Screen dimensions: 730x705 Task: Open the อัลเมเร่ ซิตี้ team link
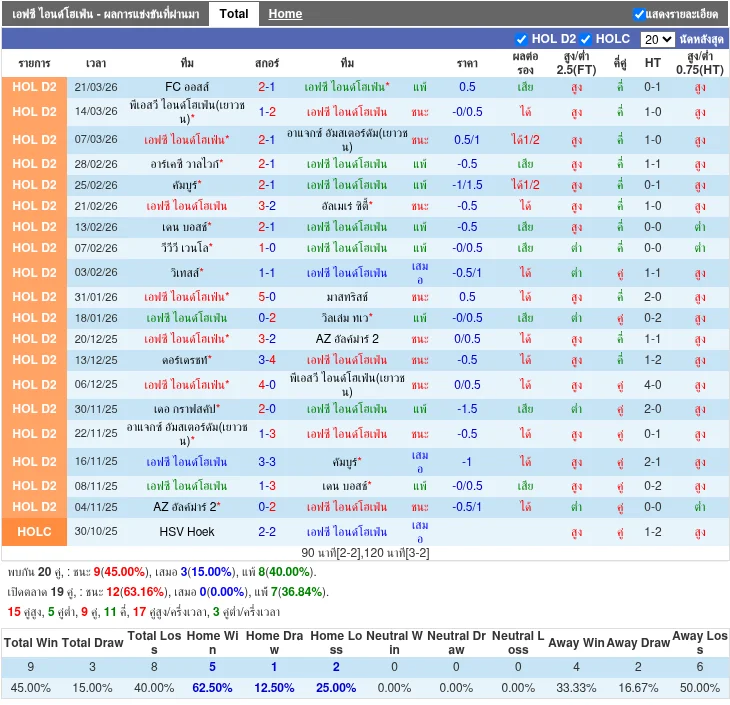point(345,206)
